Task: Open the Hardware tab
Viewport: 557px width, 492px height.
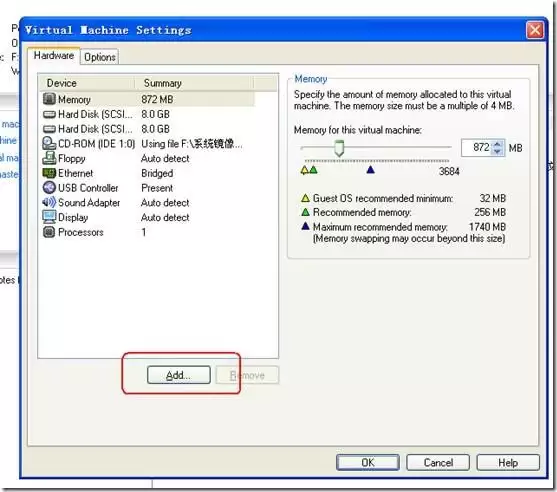Action: 54,56
